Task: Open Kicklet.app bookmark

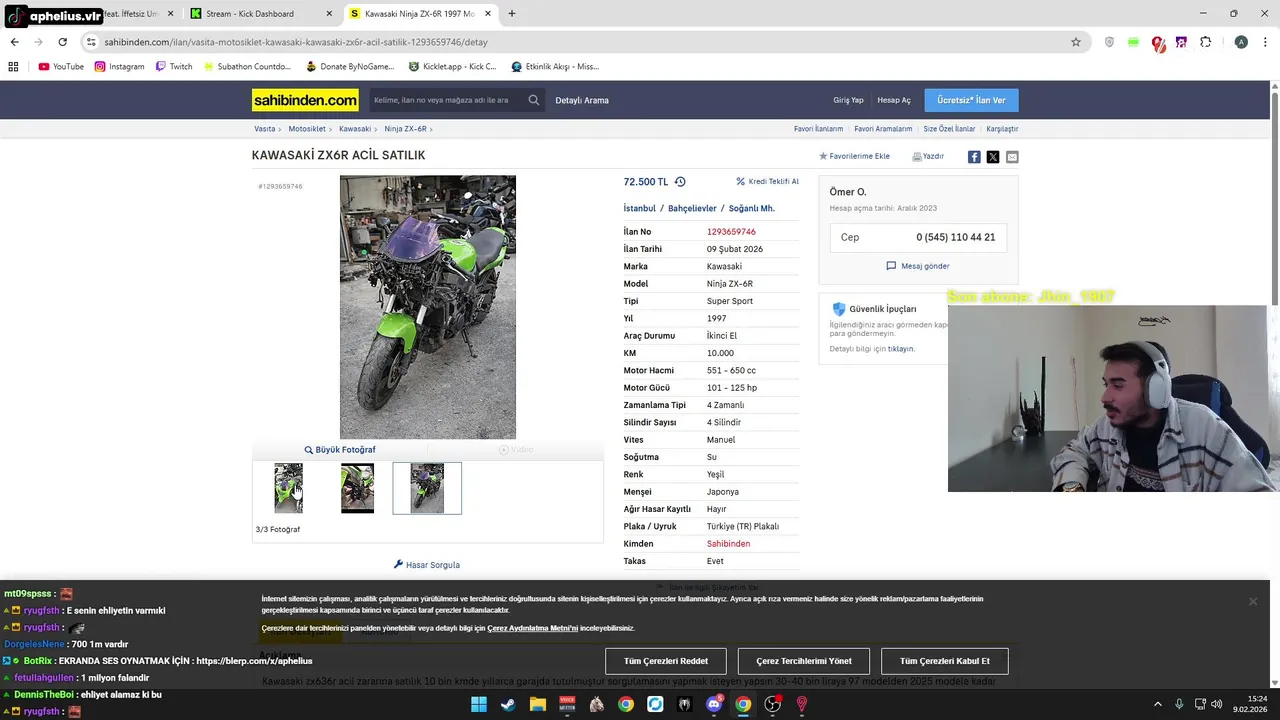Action: pos(452,67)
